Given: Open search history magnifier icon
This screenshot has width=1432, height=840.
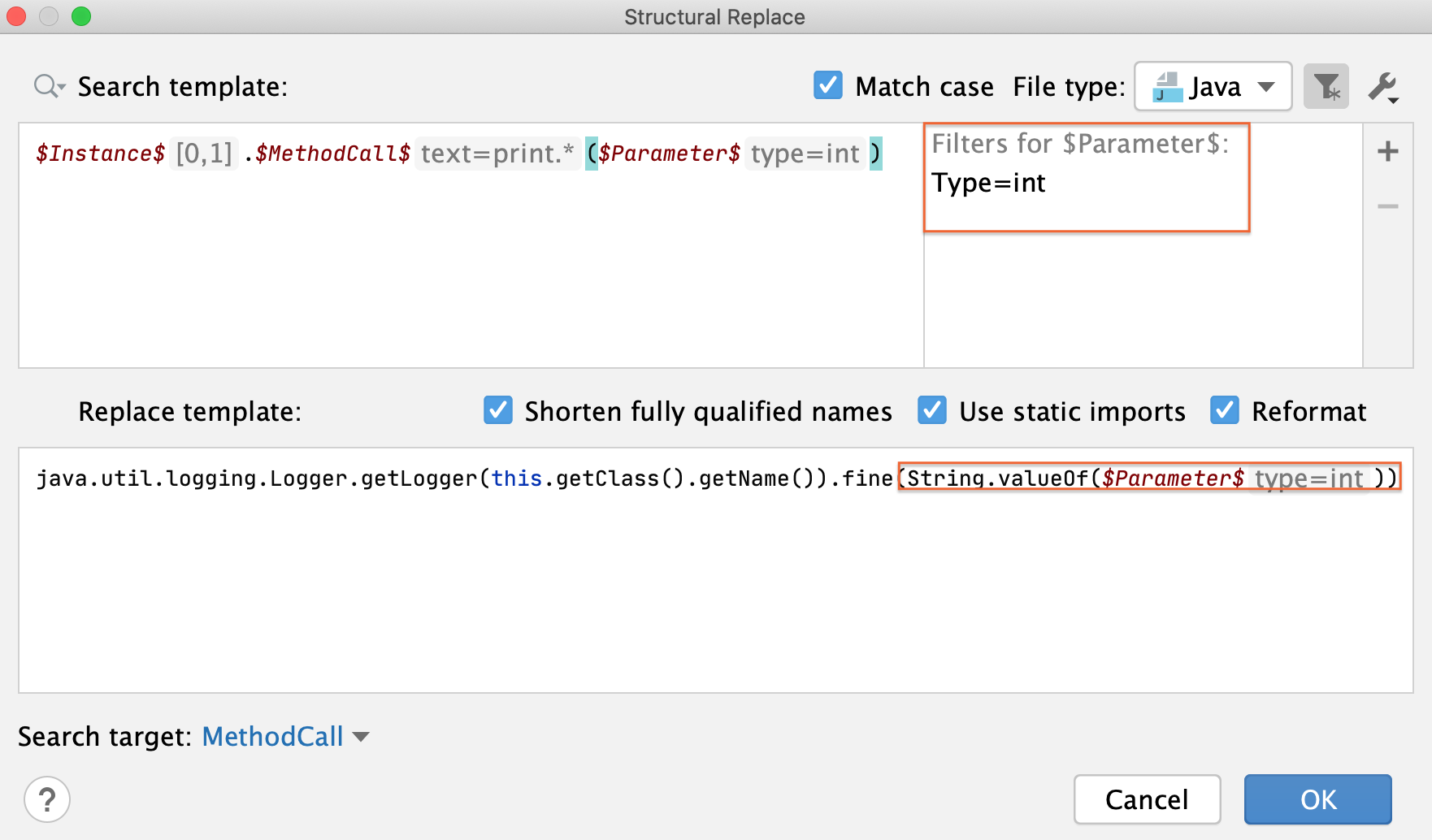Looking at the screenshot, I should coord(49,86).
